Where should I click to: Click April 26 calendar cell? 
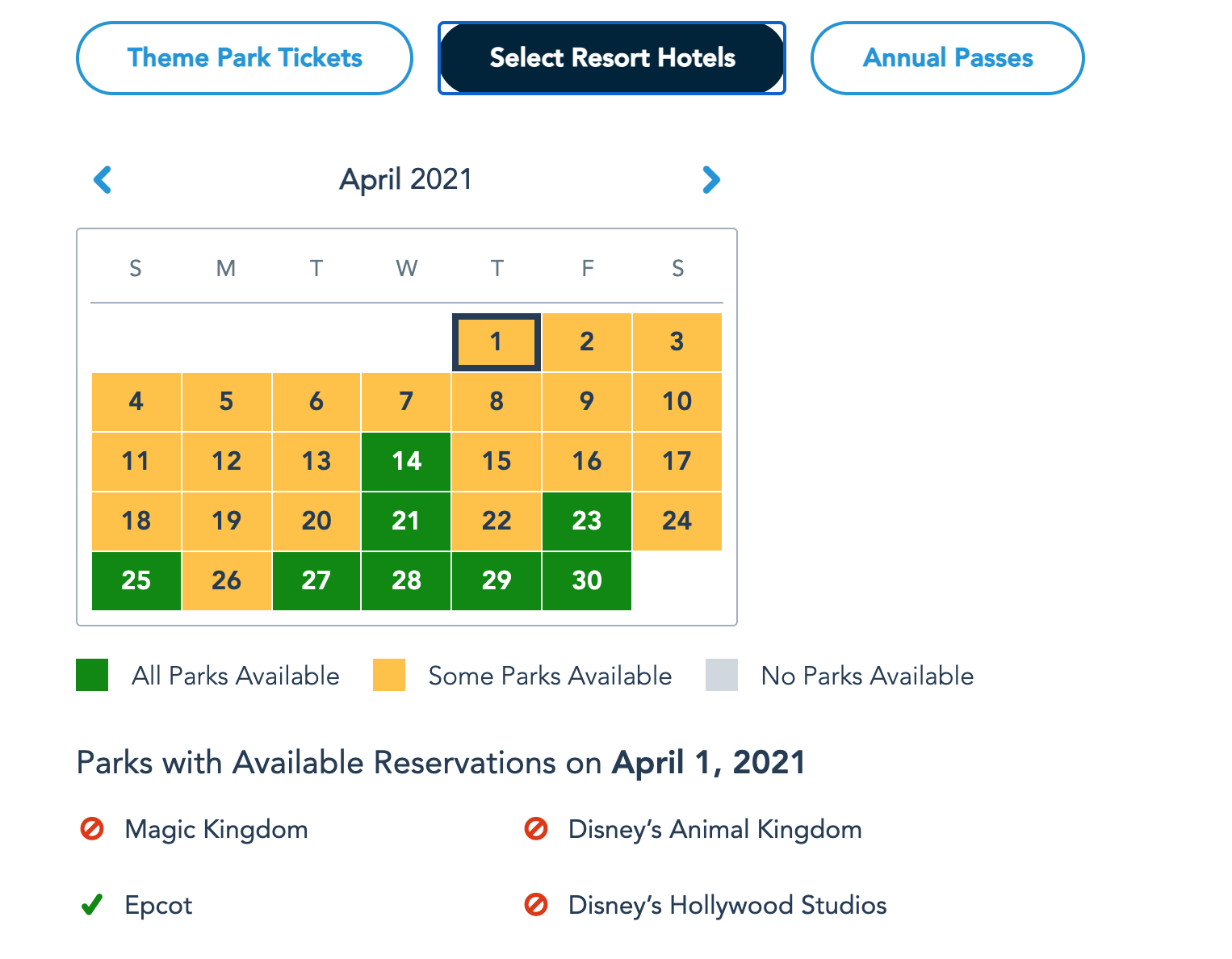tap(226, 580)
